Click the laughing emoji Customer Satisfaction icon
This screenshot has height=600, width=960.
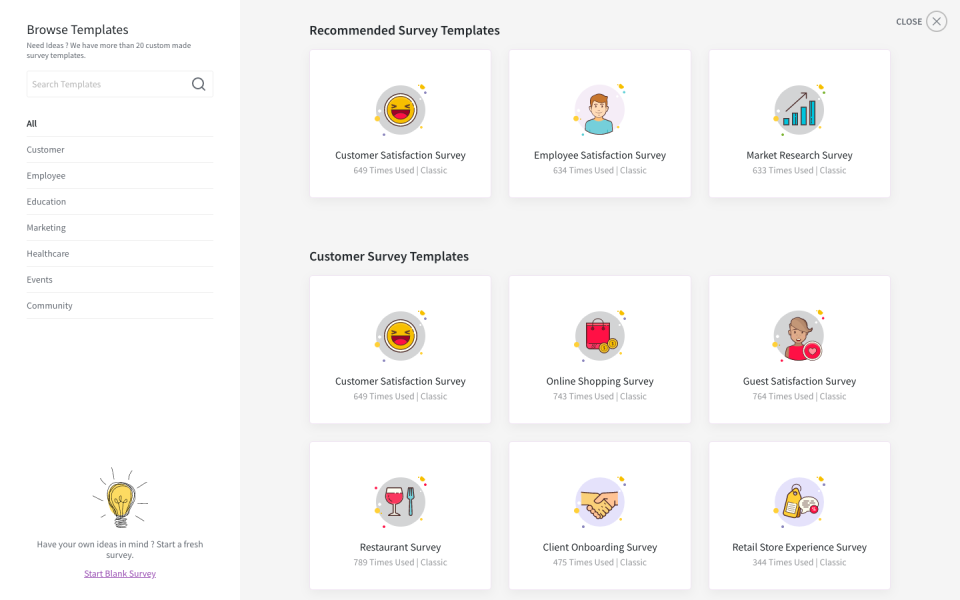tap(400, 108)
